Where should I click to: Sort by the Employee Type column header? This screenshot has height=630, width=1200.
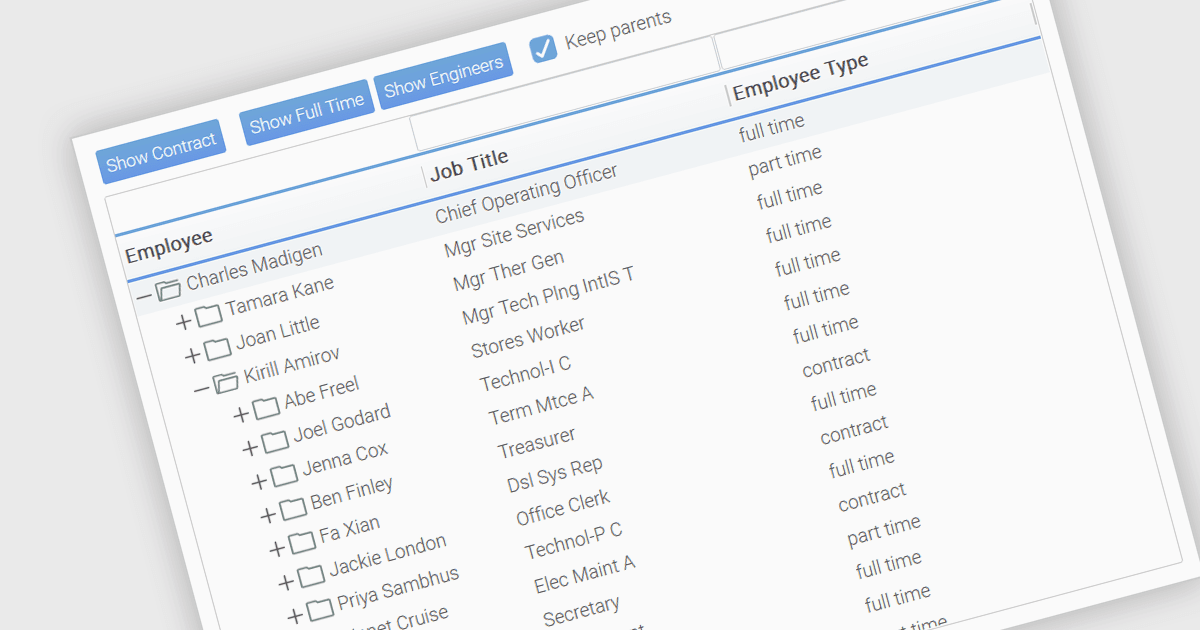pos(800,78)
